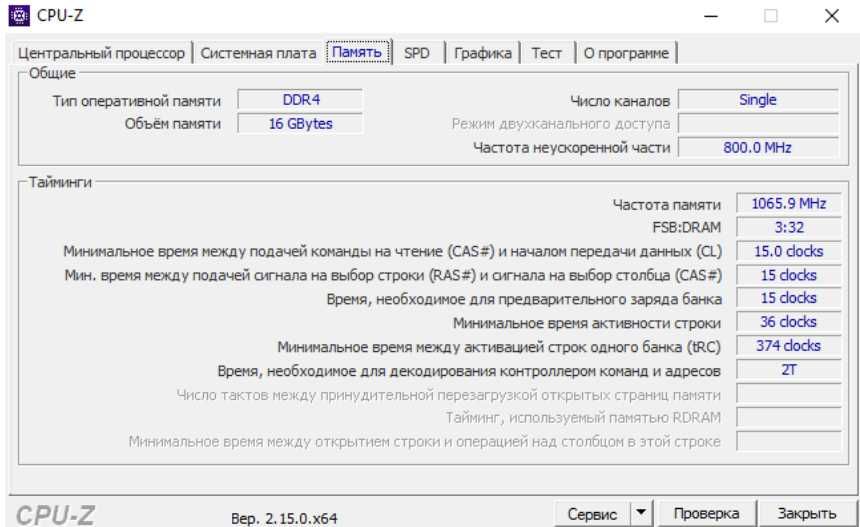Viewport: 860px width, 527px height.
Task: Click the DDR4 memory type field
Action: (301, 100)
